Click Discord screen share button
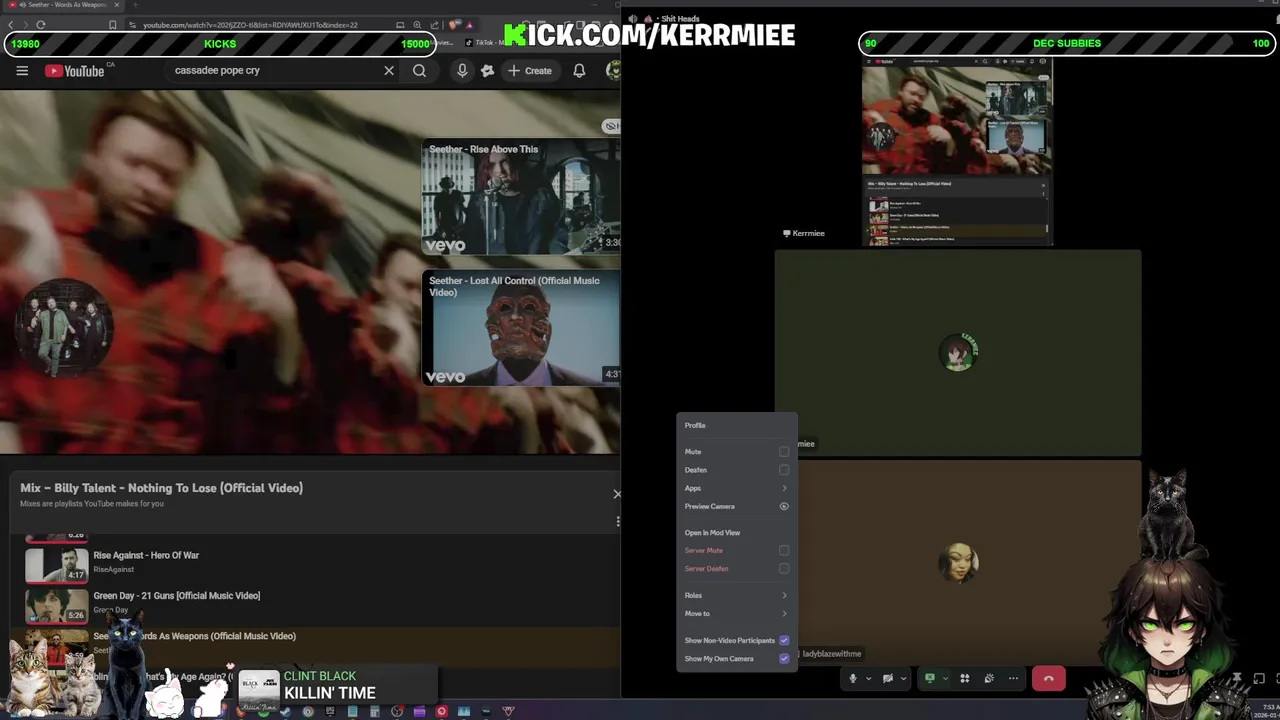The image size is (1280, 720). click(x=930, y=678)
